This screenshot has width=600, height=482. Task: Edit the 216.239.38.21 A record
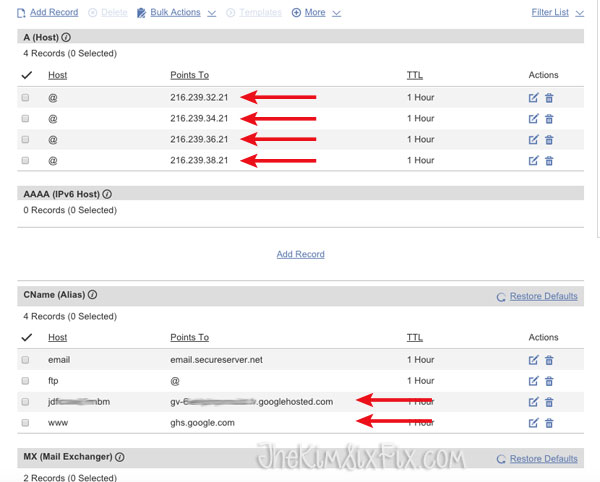pos(533,161)
